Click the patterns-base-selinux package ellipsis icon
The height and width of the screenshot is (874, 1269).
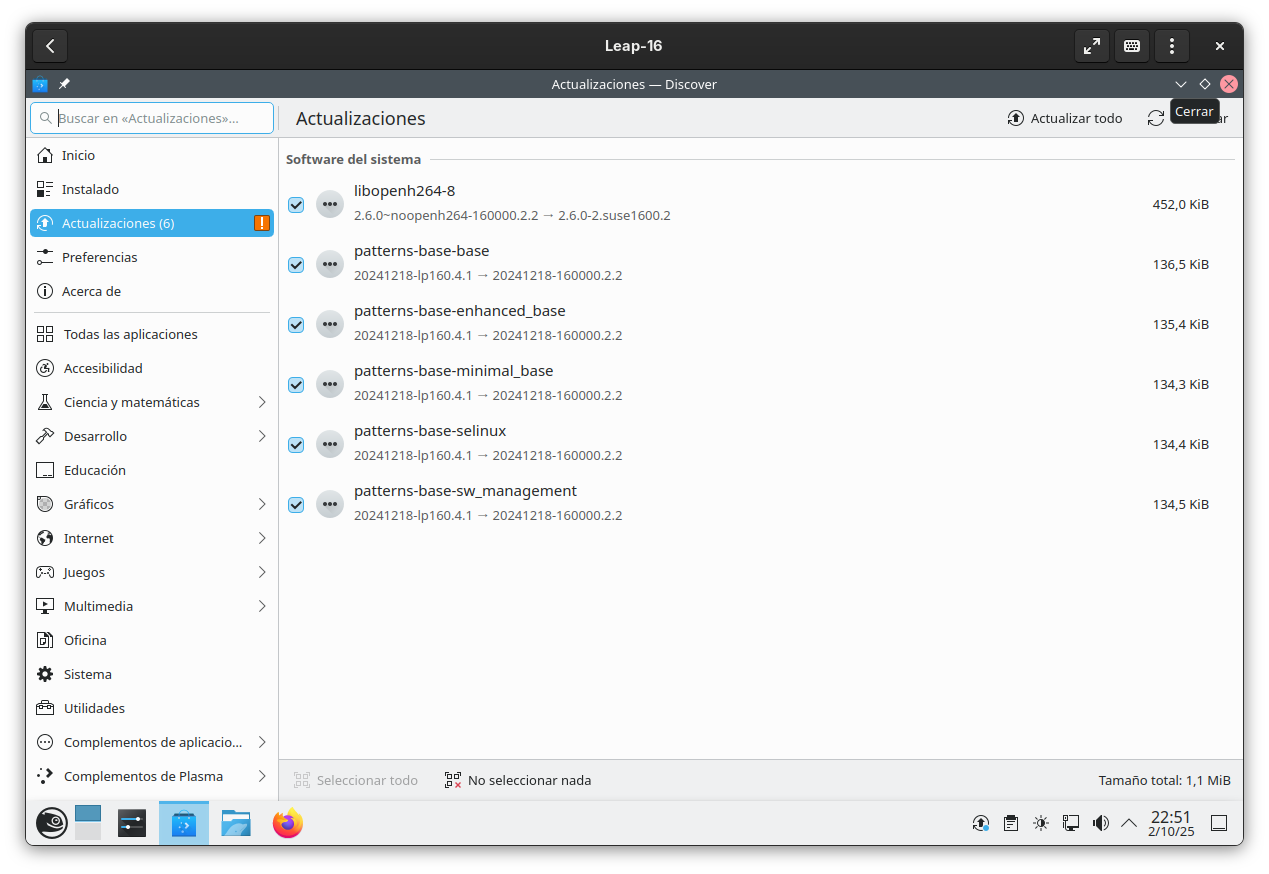point(330,444)
